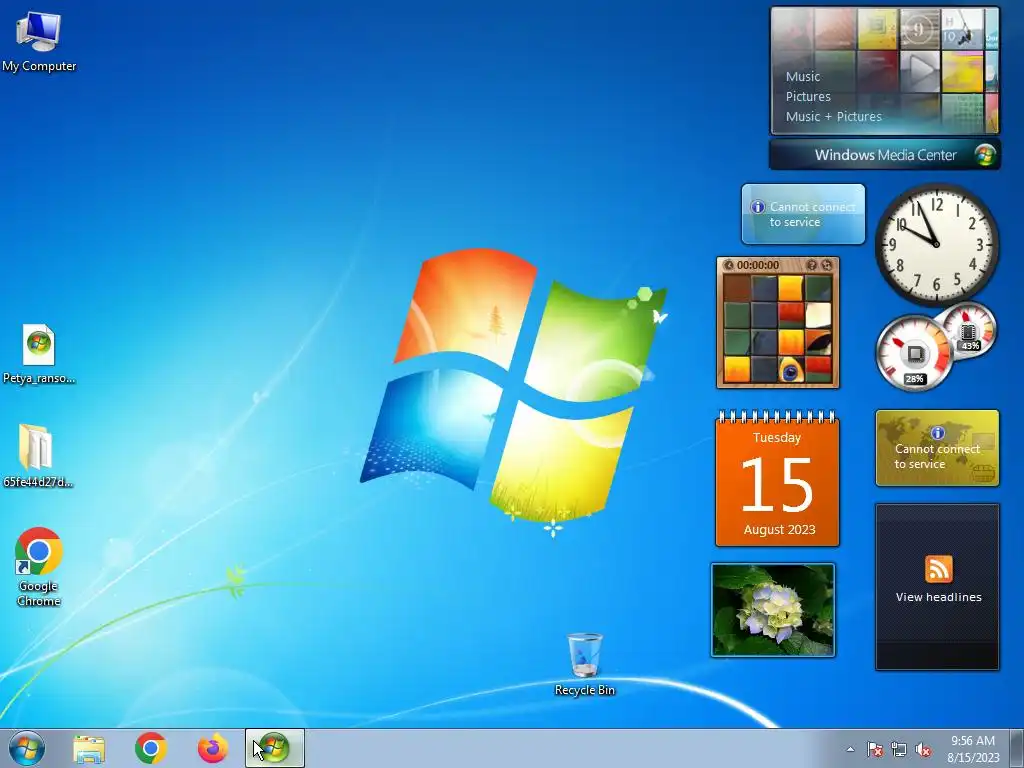The image size is (1024, 768).
Task: Click the muted speaker volume icon
Action: coord(923,749)
